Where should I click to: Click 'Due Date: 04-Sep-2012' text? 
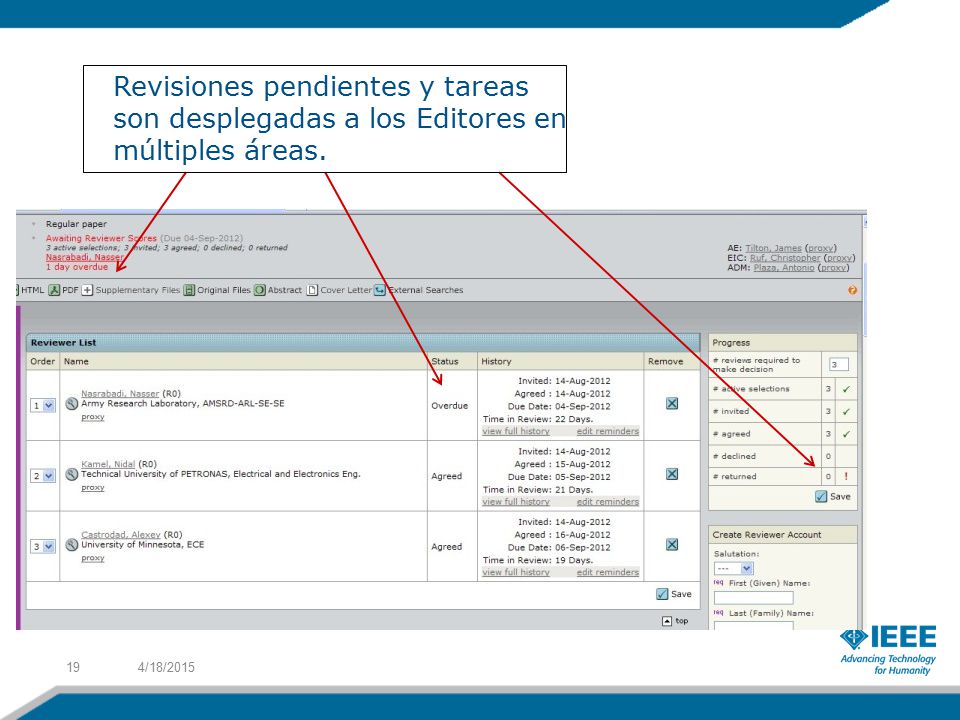(x=559, y=406)
